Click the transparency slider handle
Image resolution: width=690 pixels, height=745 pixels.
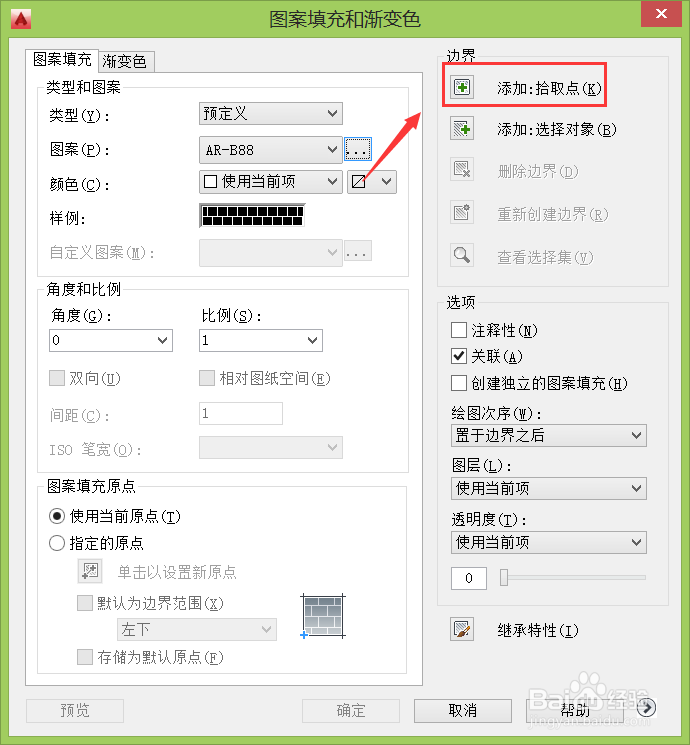(x=504, y=578)
